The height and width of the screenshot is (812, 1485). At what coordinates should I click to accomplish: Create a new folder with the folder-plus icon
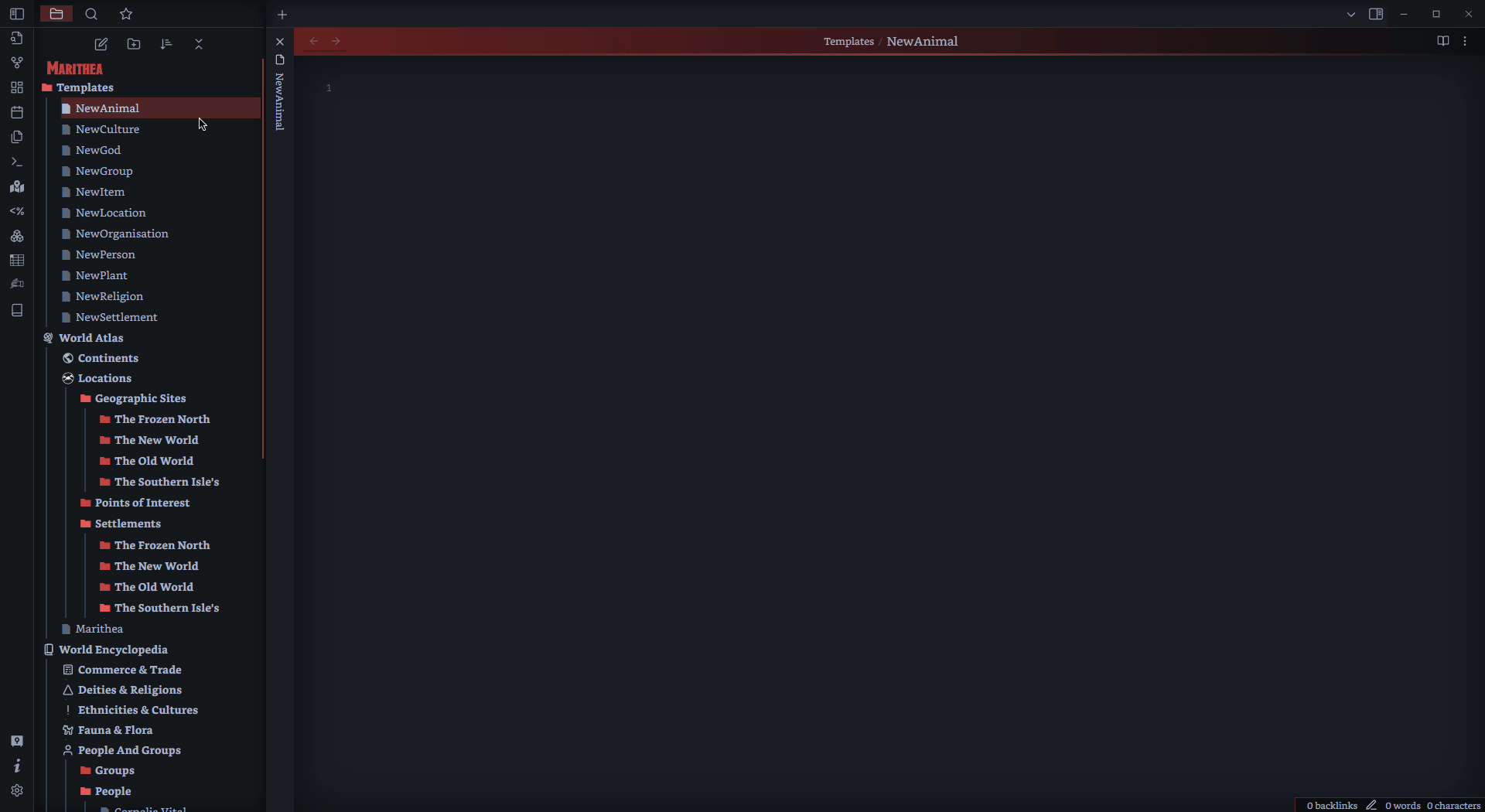(134, 44)
